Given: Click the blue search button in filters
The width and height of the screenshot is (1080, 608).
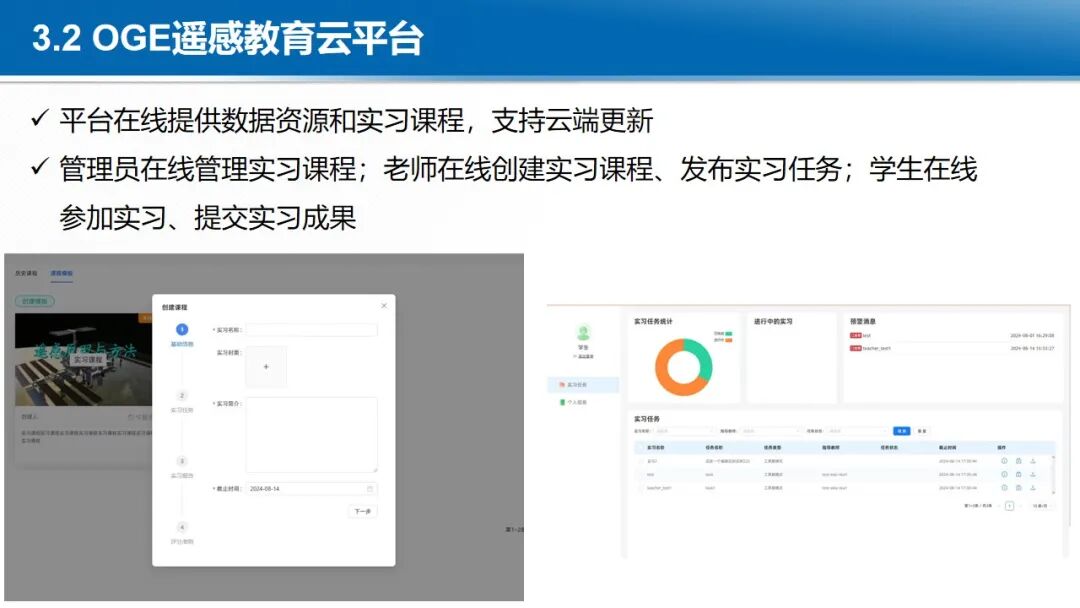Looking at the screenshot, I should (902, 431).
